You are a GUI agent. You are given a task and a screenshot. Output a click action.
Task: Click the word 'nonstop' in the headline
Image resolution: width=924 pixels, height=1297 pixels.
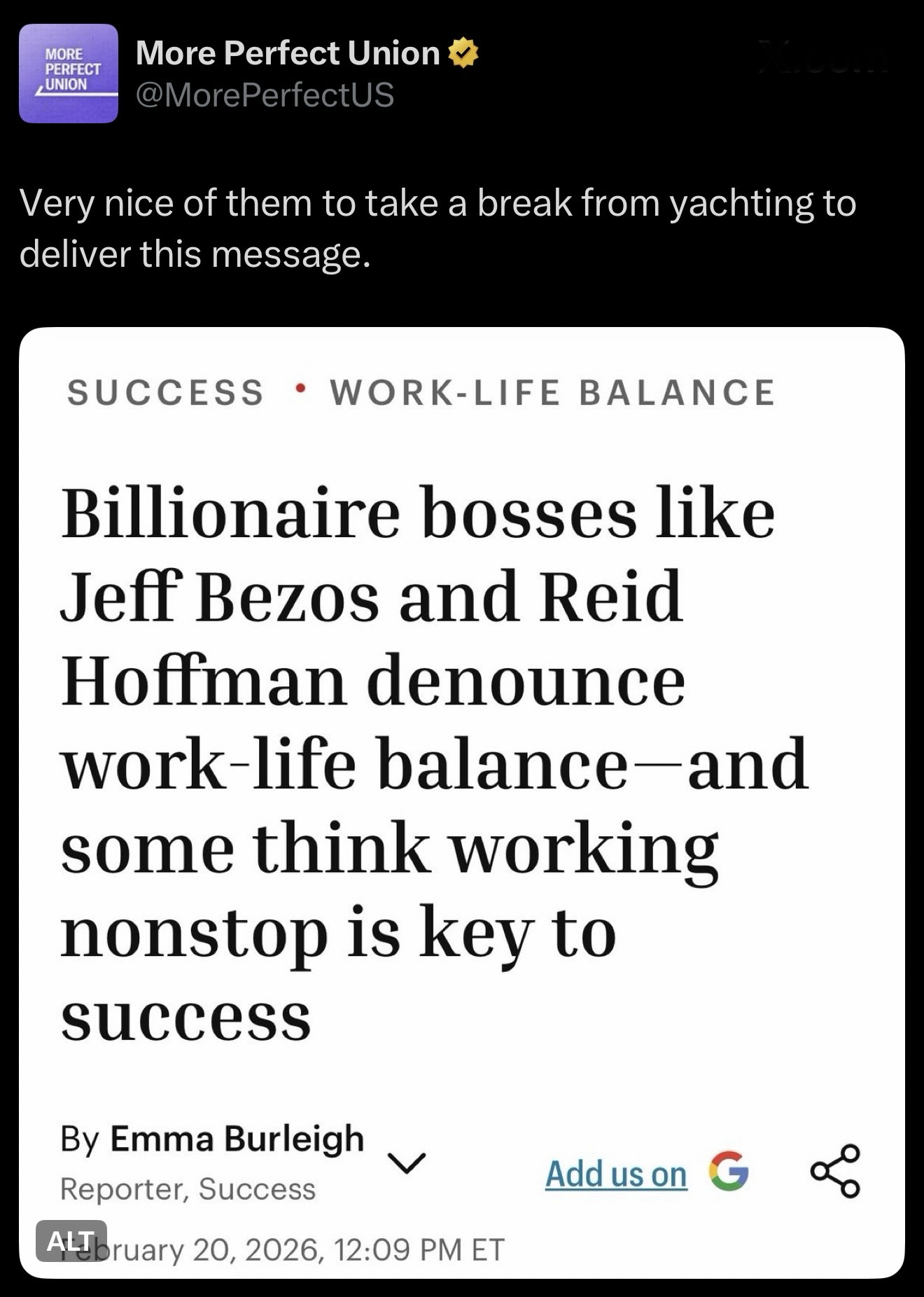coord(194,933)
